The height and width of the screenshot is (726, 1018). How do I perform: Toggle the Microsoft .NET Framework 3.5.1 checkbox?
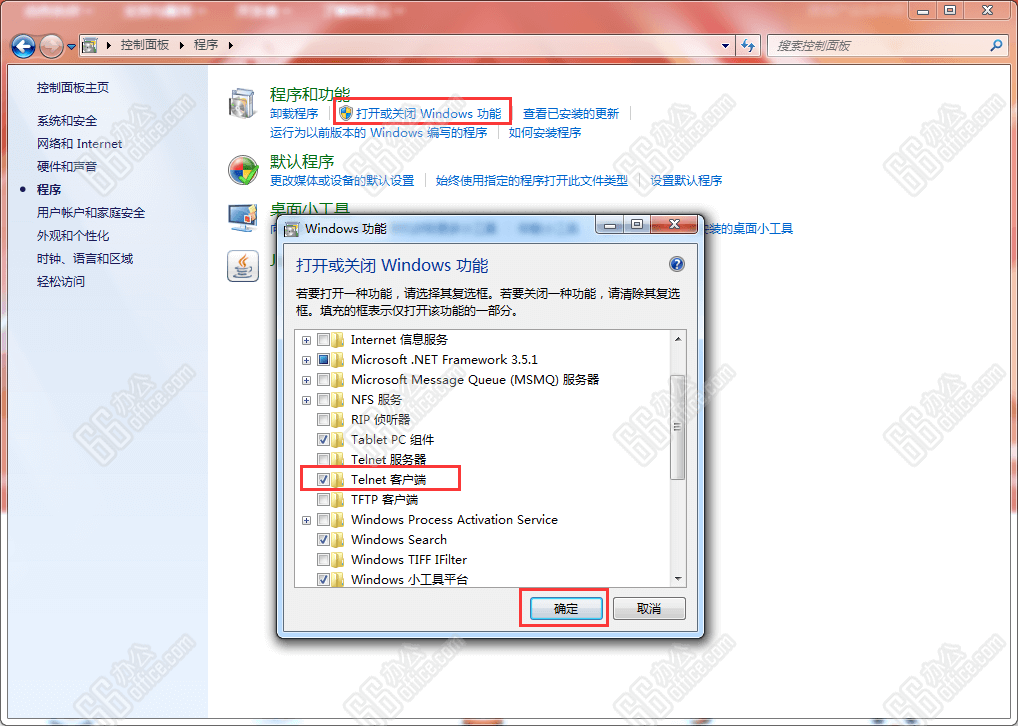[323, 360]
